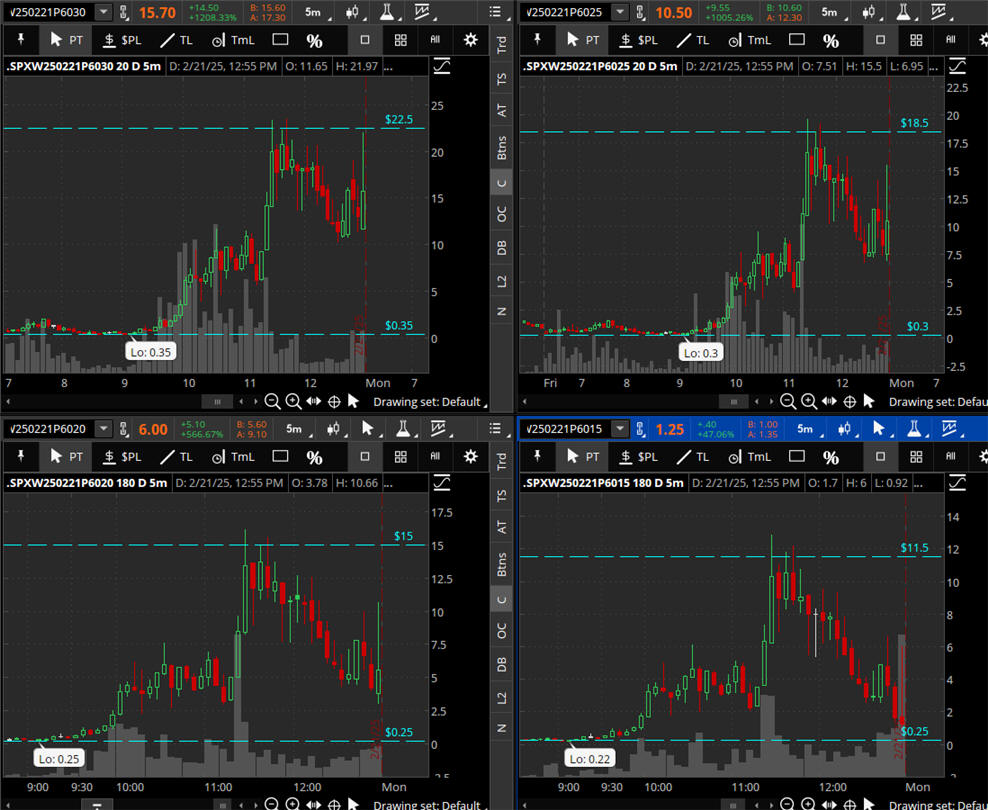
Task: Toggle the TS side panel beside P6030 chart
Action: click(502, 79)
